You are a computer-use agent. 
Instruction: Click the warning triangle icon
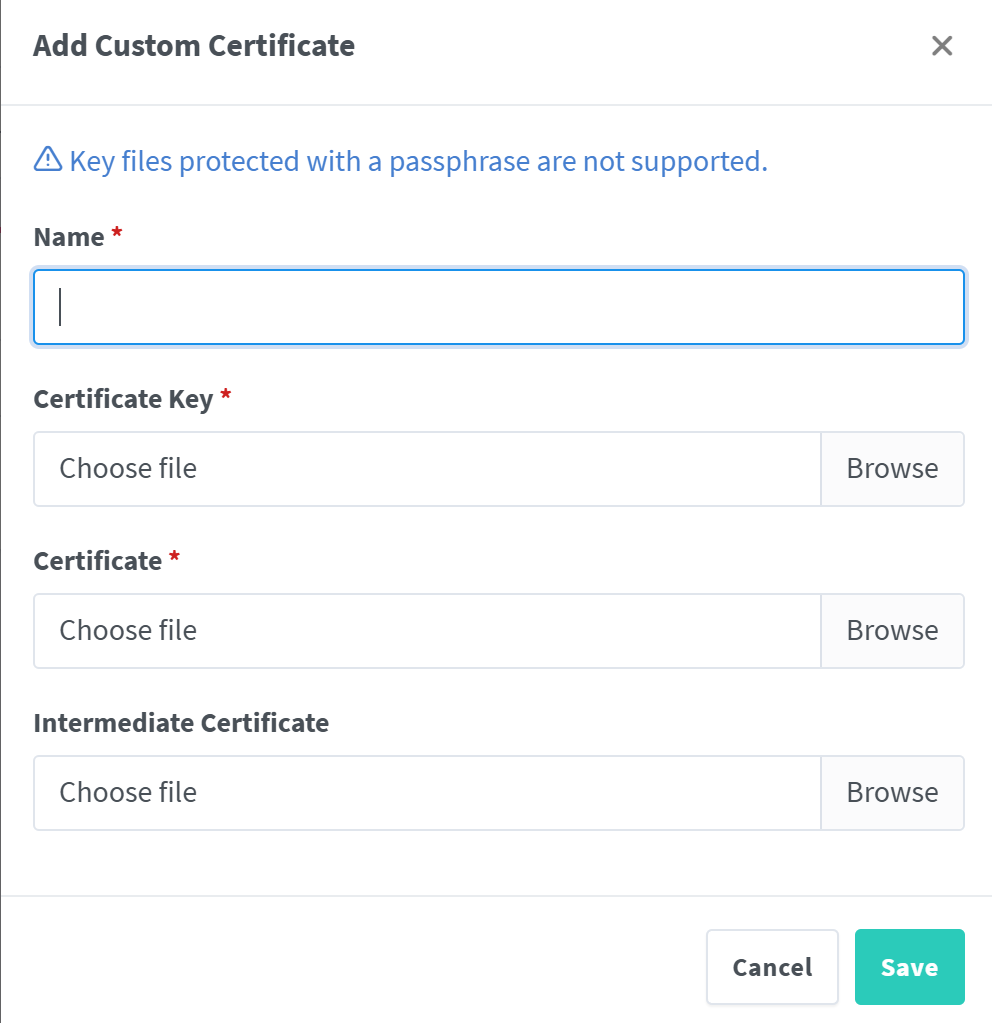(x=48, y=159)
